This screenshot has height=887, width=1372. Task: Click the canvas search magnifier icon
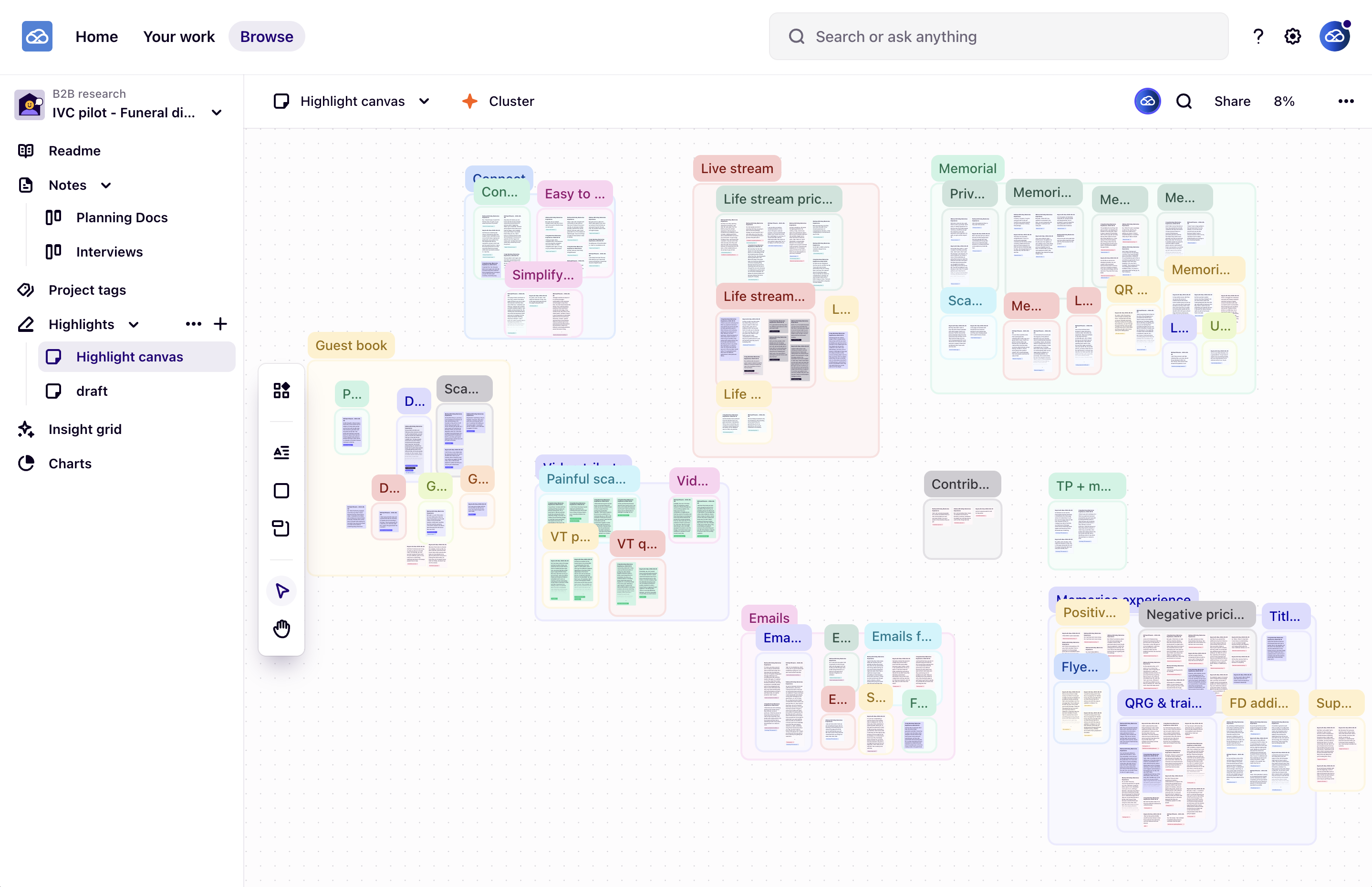click(1184, 102)
